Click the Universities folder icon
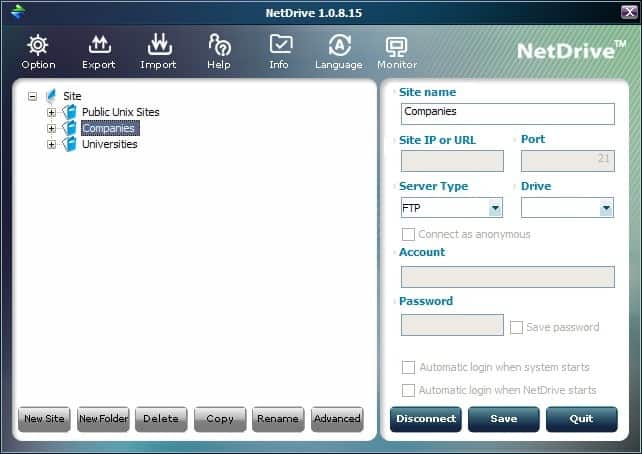 [x=70, y=144]
